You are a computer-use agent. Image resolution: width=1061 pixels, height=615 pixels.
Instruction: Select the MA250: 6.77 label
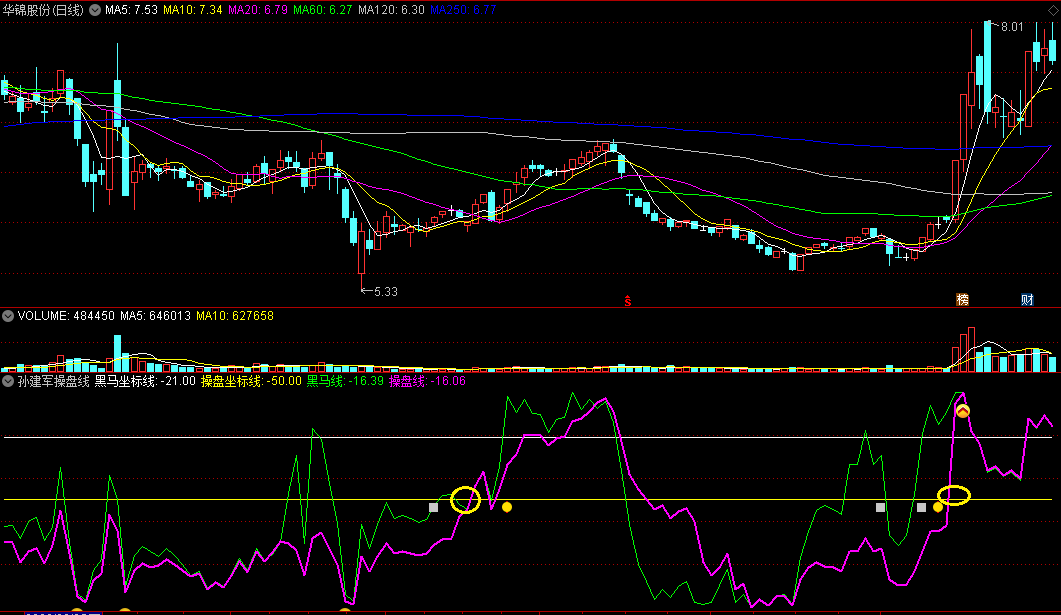click(x=464, y=10)
